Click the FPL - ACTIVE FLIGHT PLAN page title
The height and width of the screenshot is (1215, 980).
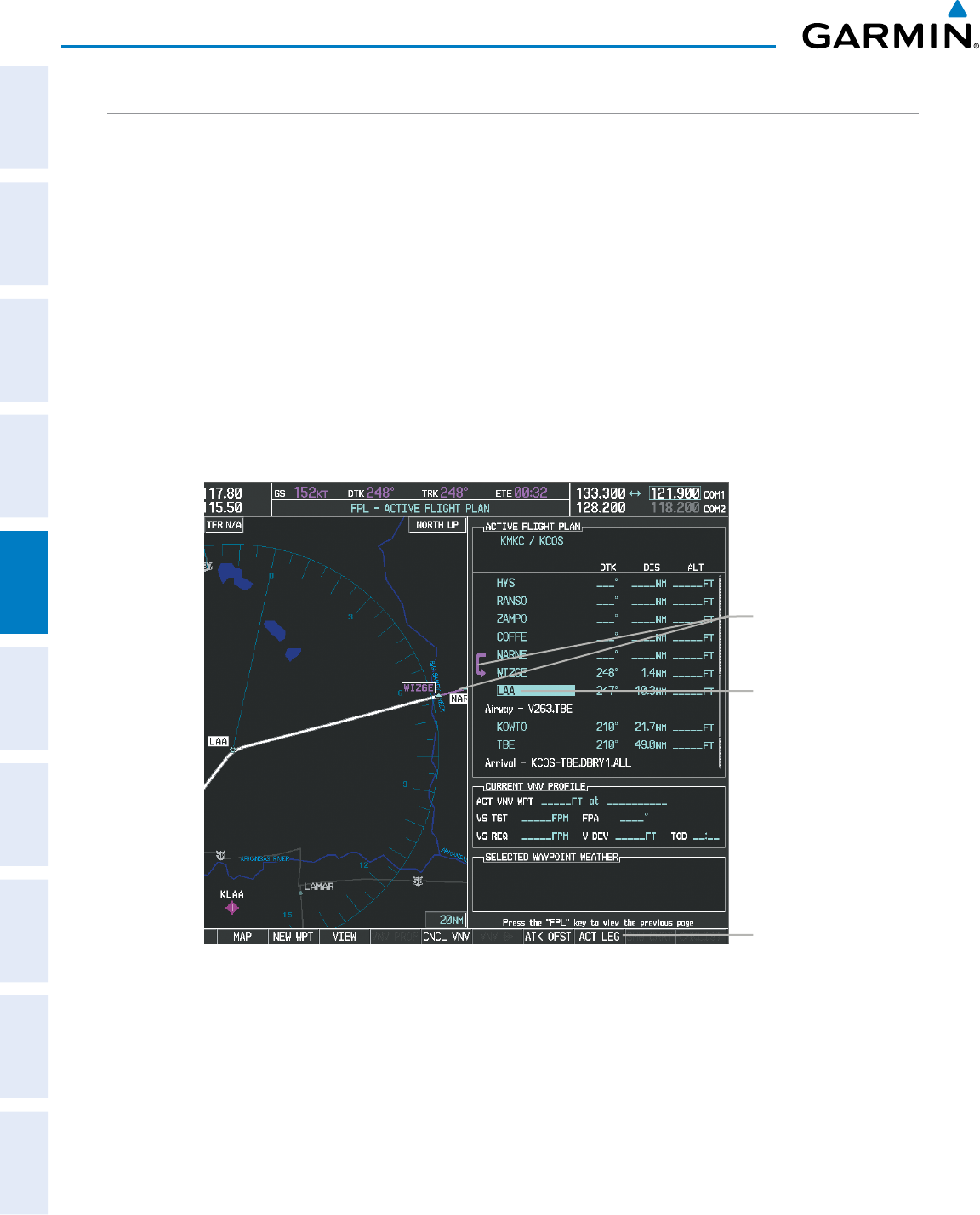[x=420, y=509]
